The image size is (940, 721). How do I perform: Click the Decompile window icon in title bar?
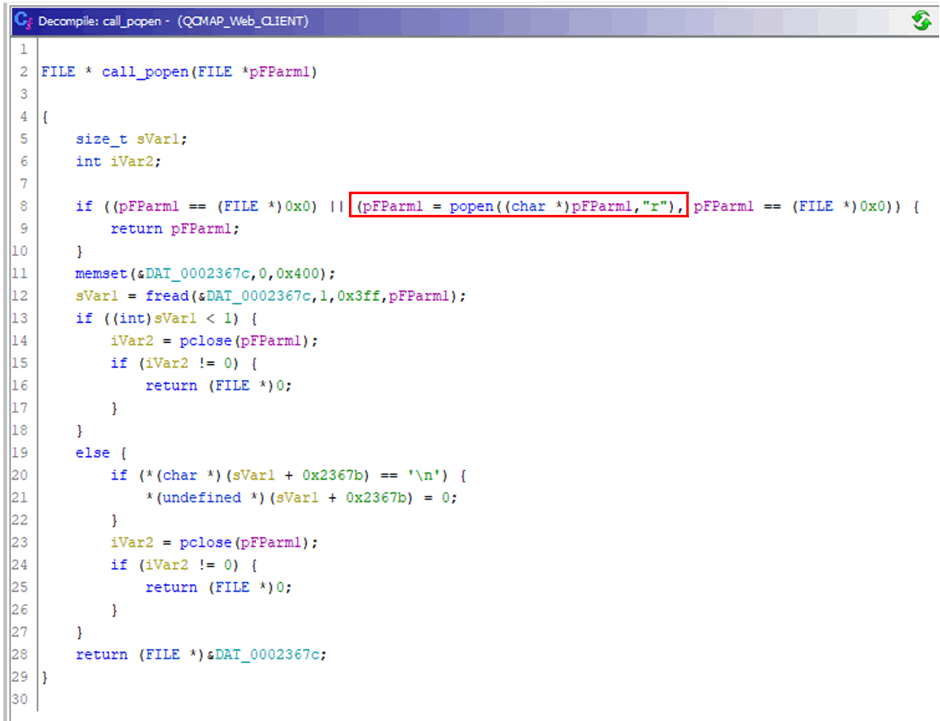[x=23, y=21]
